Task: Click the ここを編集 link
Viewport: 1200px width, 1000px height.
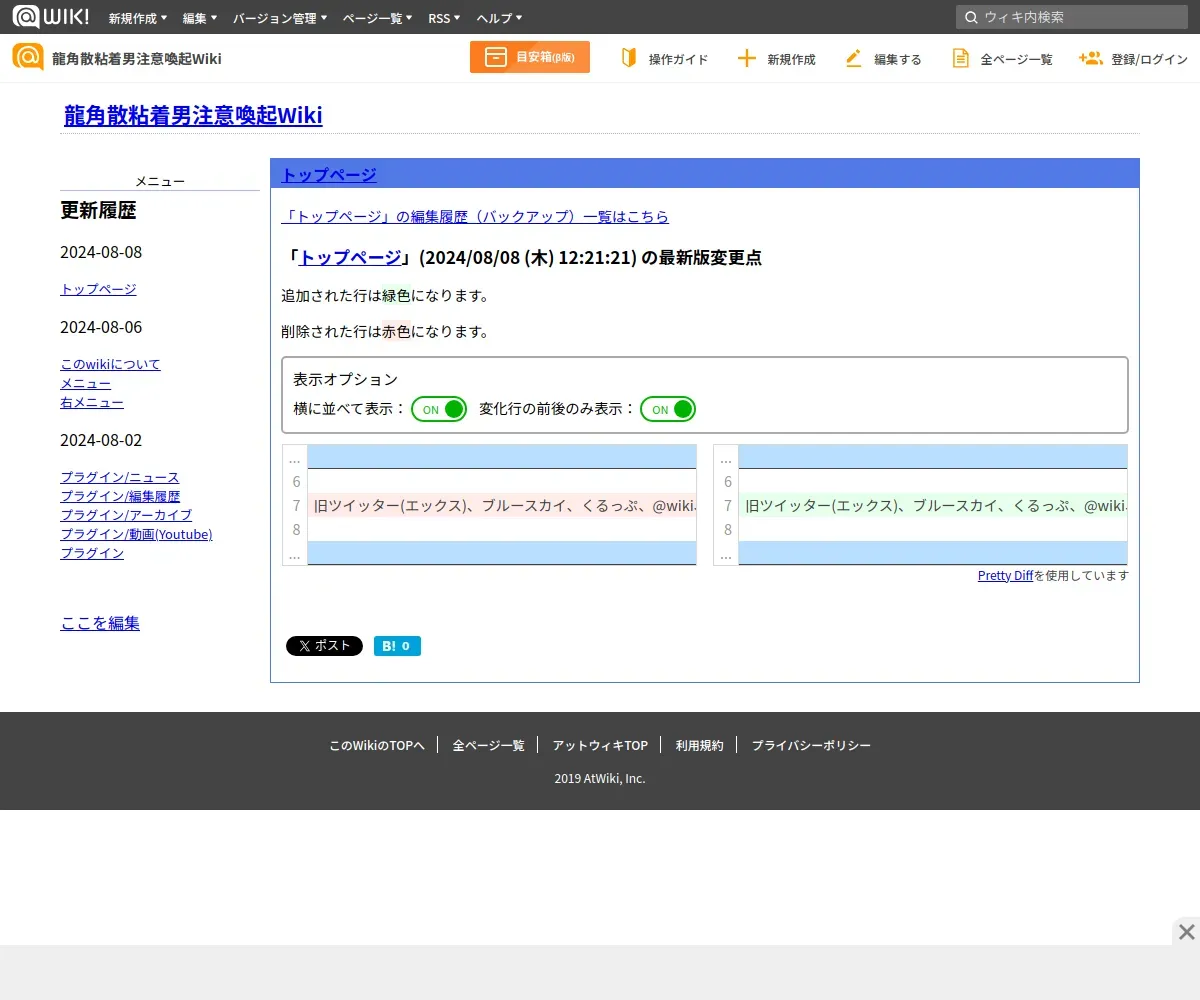Action: (x=100, y=623)
